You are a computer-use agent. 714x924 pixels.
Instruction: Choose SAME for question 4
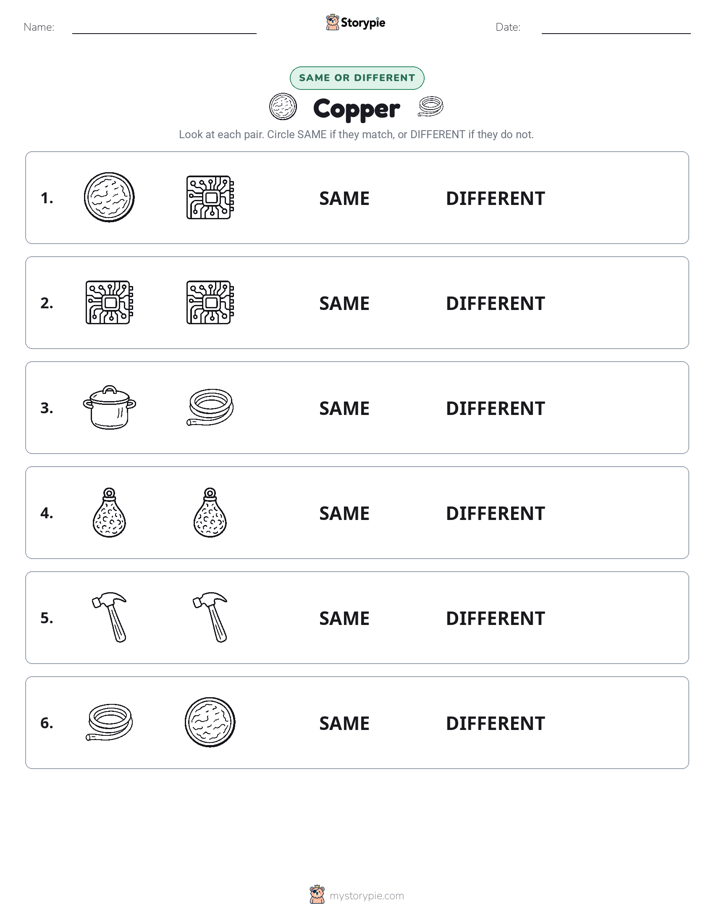coord(344,513)
